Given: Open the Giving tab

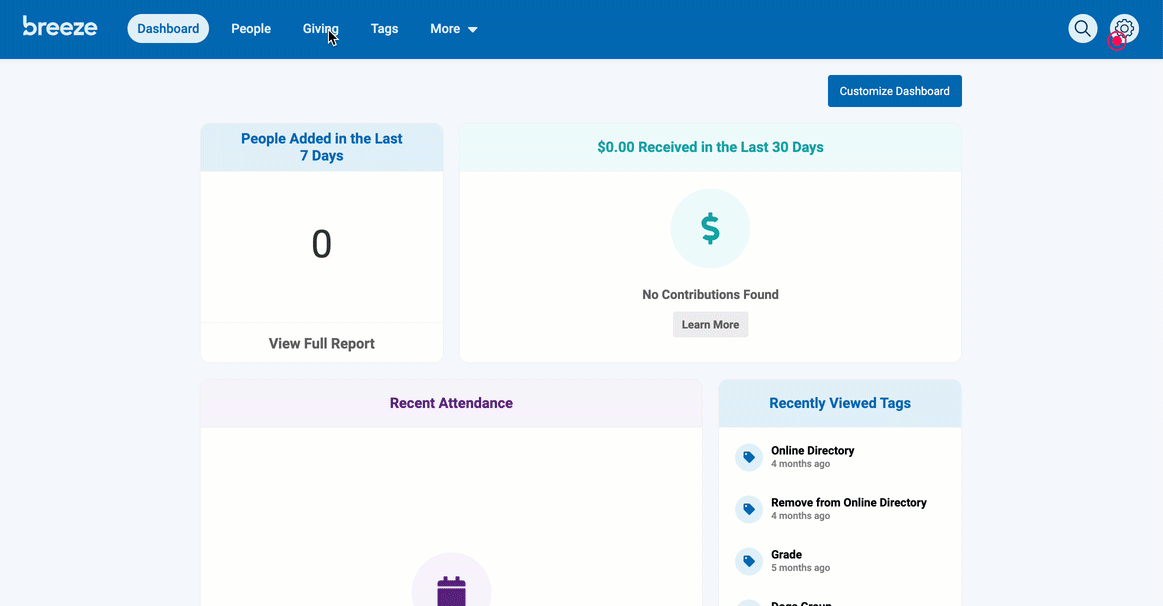Looking at the screenshot, I should pyautogui.click(x=320, y=29).
